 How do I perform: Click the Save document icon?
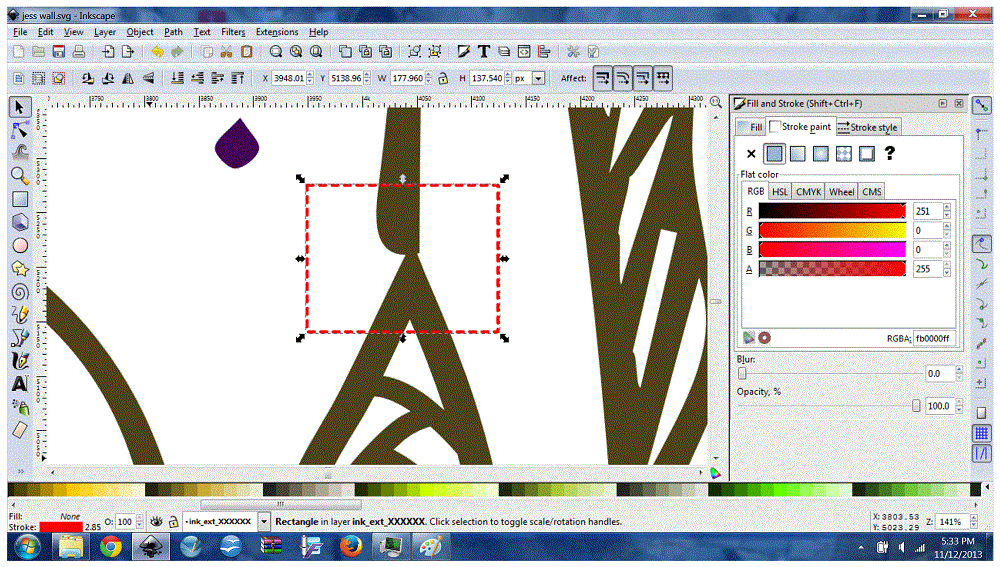point(59,52)
